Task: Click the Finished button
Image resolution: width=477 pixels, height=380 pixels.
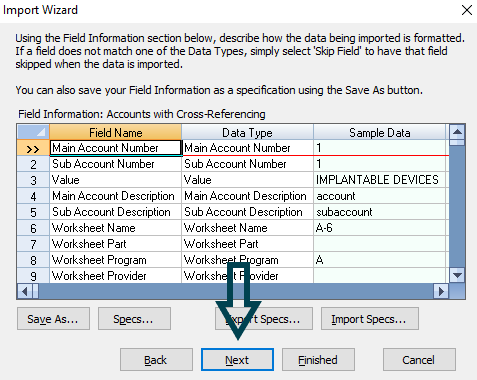Action: click(x=318, y=360)
